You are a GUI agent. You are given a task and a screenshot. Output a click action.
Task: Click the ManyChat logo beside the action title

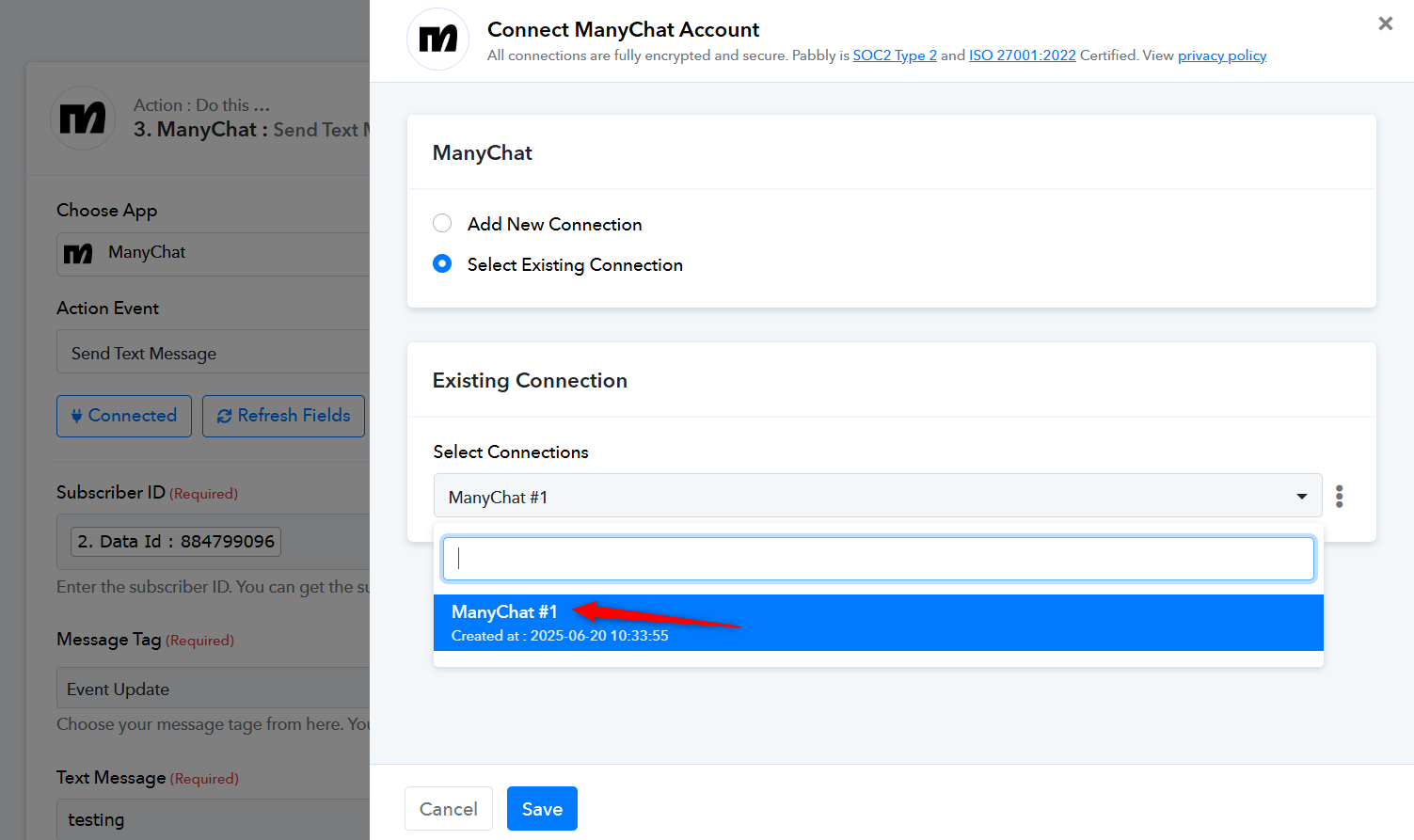[83, 118]
